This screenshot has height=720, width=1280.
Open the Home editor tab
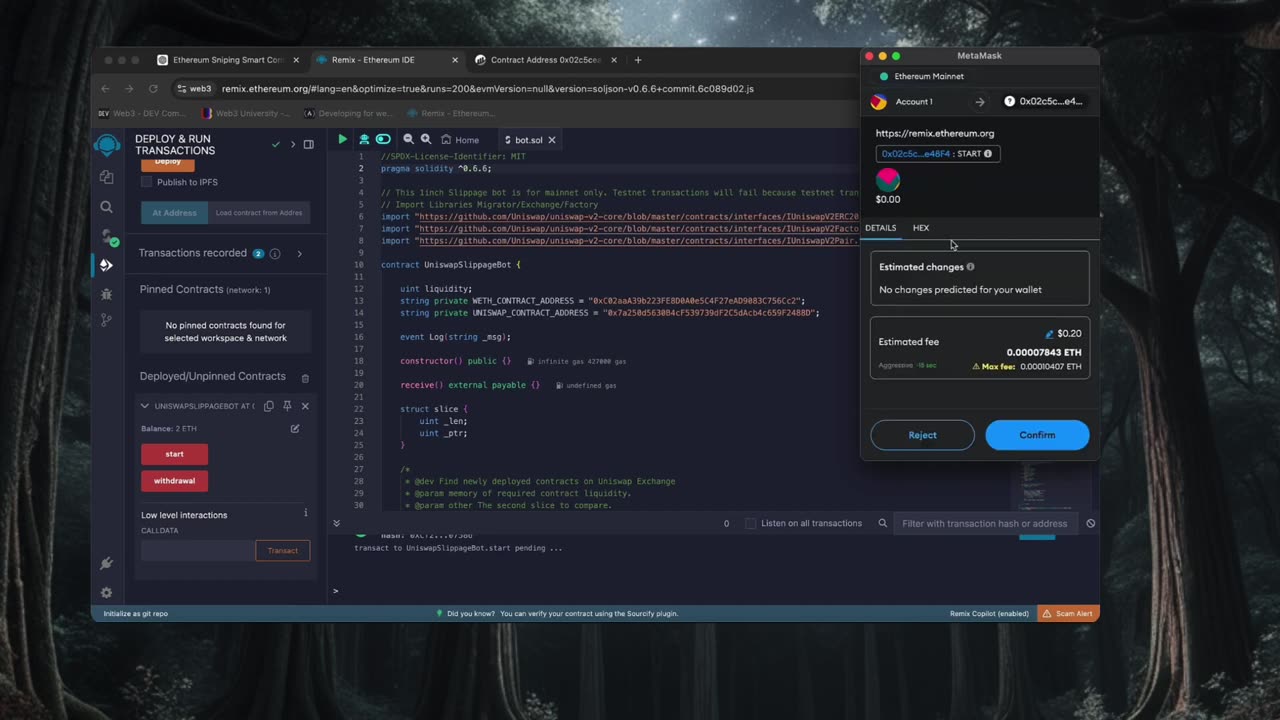click(x=460, y=140)
